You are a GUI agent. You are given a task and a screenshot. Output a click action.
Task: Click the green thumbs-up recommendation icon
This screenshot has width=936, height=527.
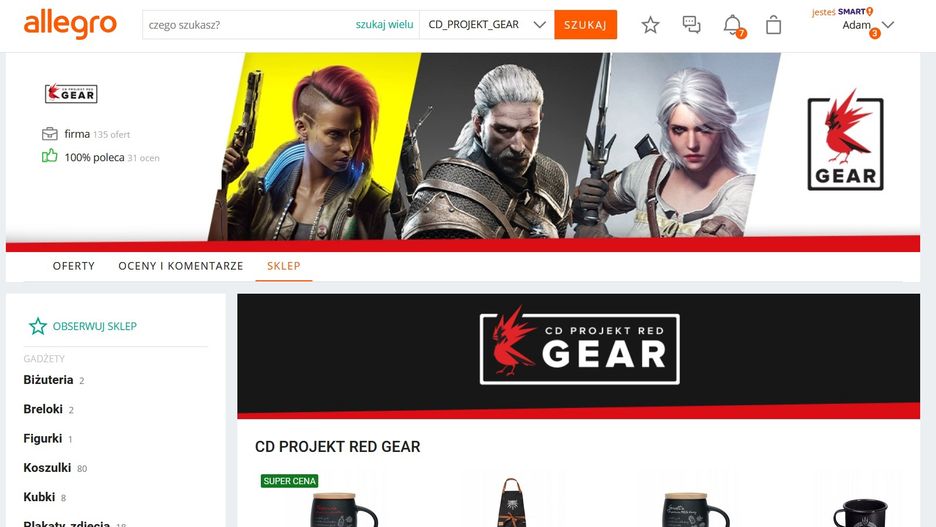[x=50, y=156]
